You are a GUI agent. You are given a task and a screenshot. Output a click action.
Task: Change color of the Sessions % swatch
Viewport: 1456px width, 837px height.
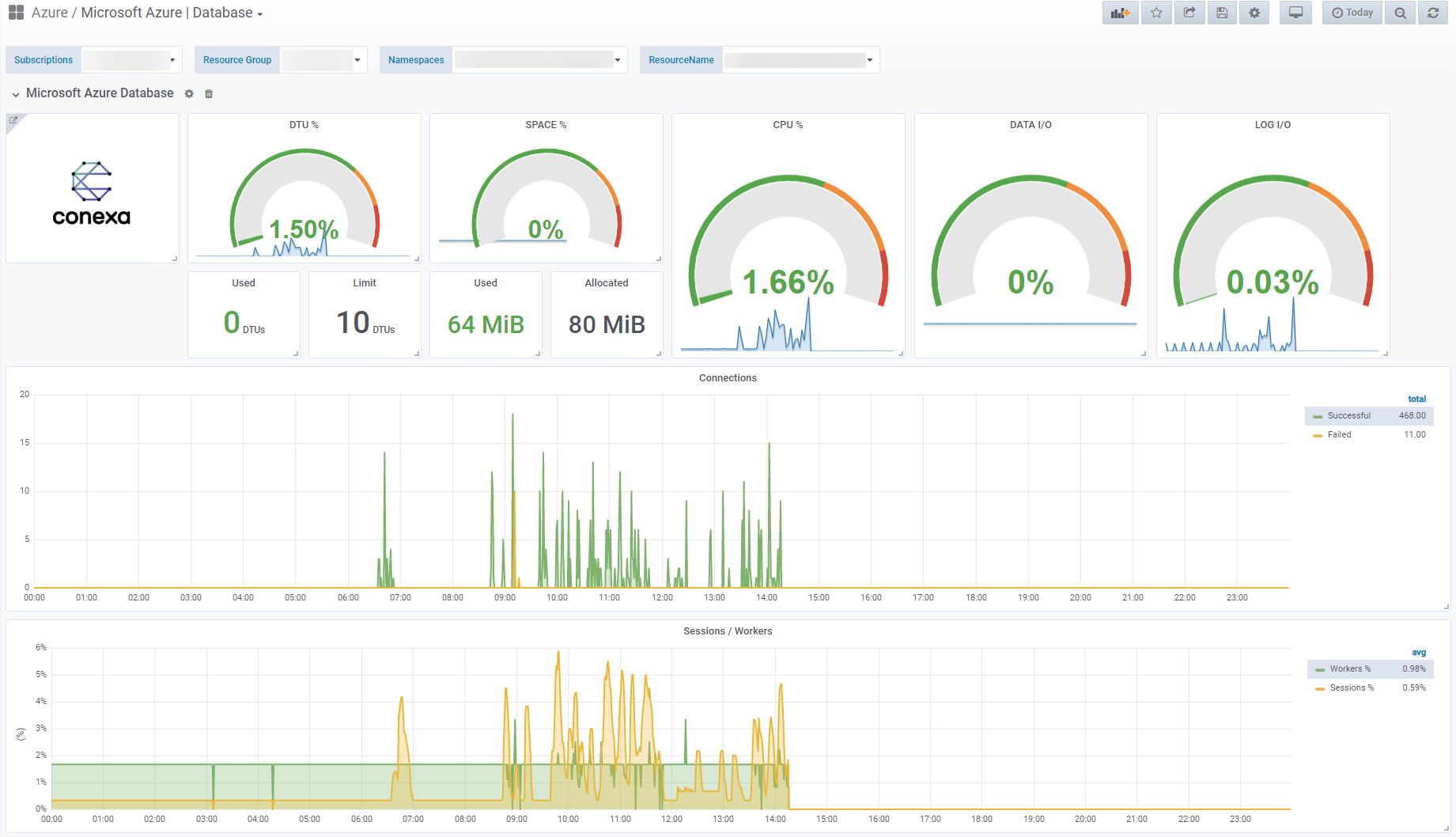1320,688
